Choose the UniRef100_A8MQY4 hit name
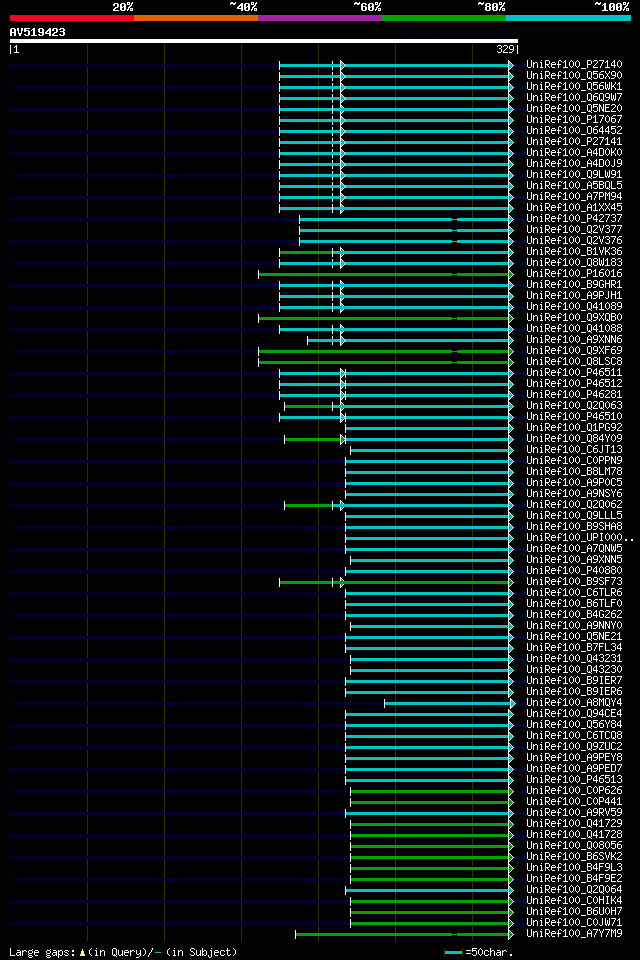640x960 pixels. pyautogui.click(x=574, y=703)
